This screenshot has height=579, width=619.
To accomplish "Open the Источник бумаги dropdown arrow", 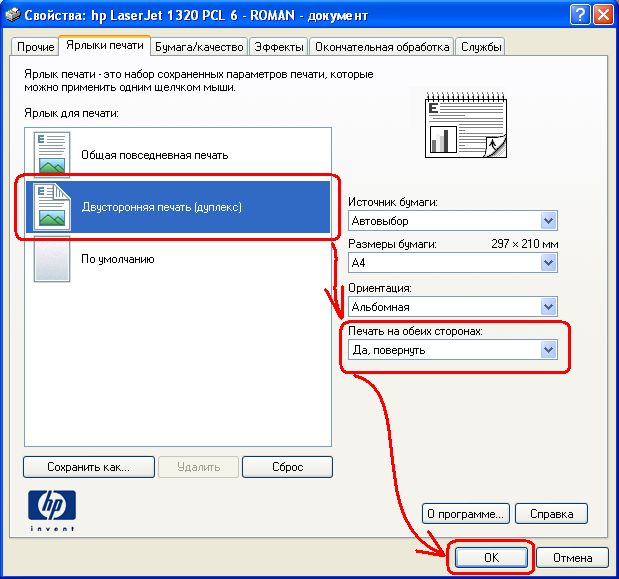I will click(x=548, y=221).
